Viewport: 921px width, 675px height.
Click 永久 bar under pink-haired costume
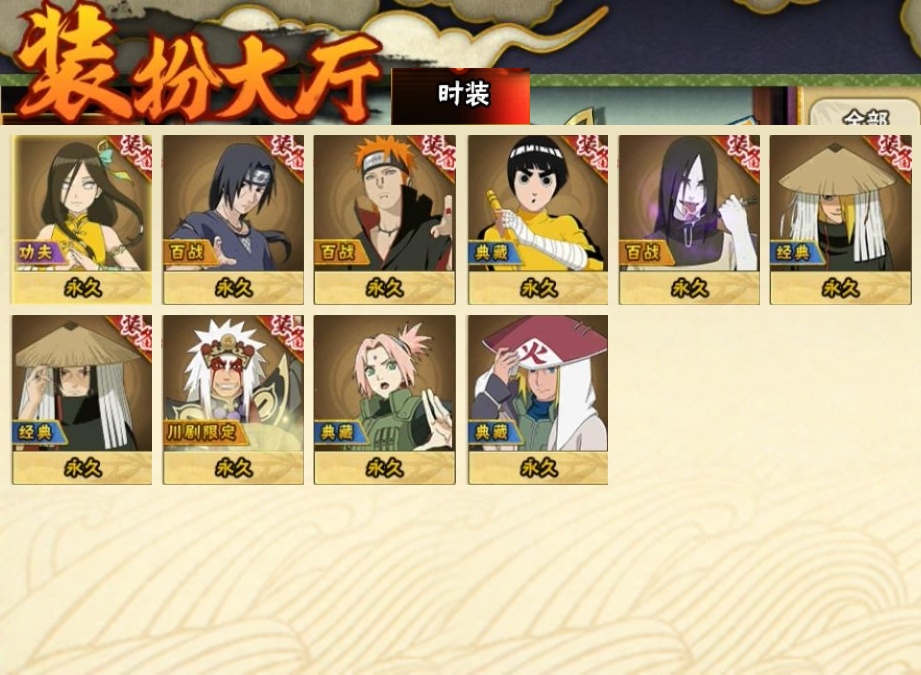pos(385,468)
